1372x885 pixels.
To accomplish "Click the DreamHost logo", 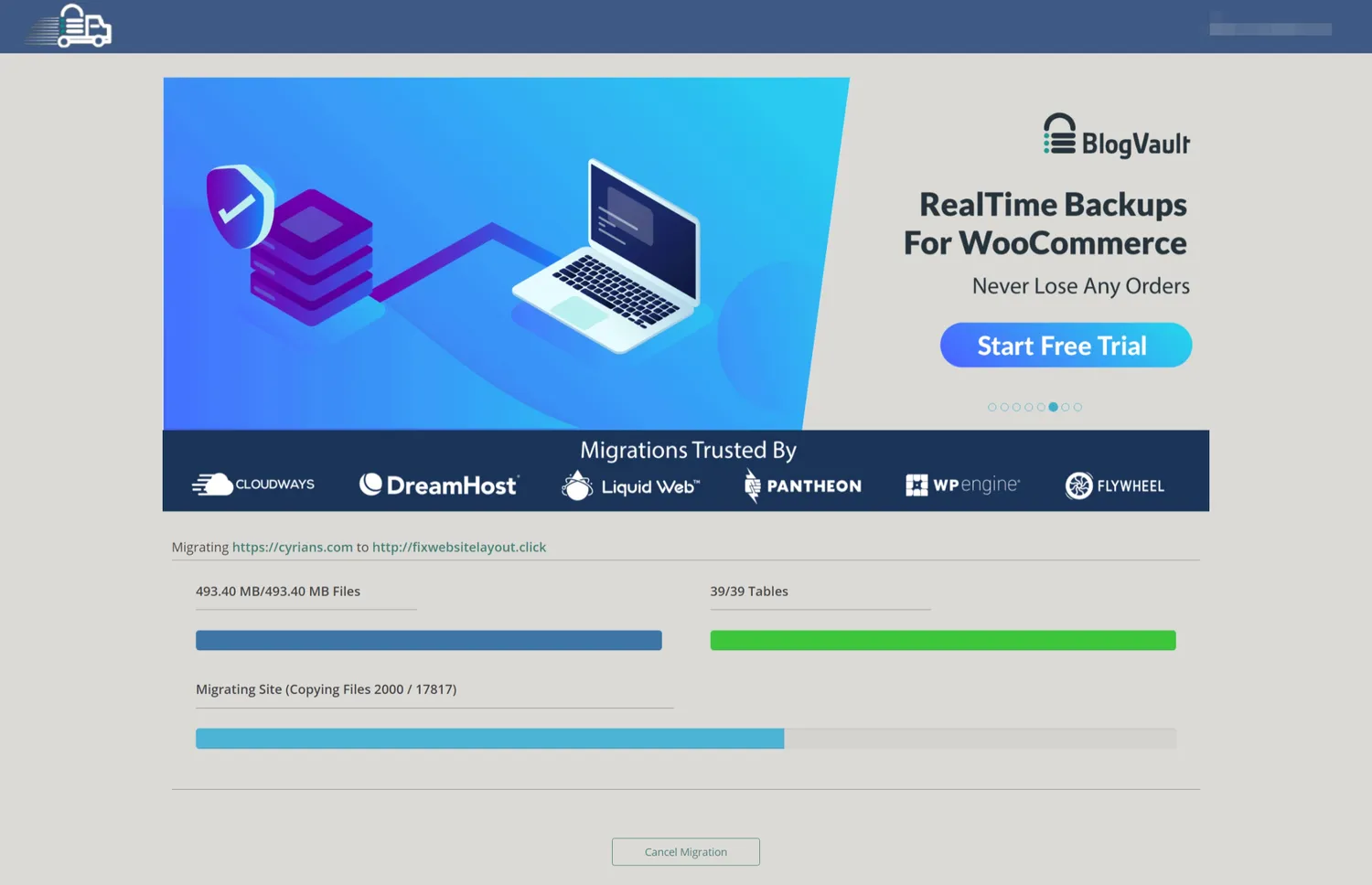I will (x=439, y=485).
